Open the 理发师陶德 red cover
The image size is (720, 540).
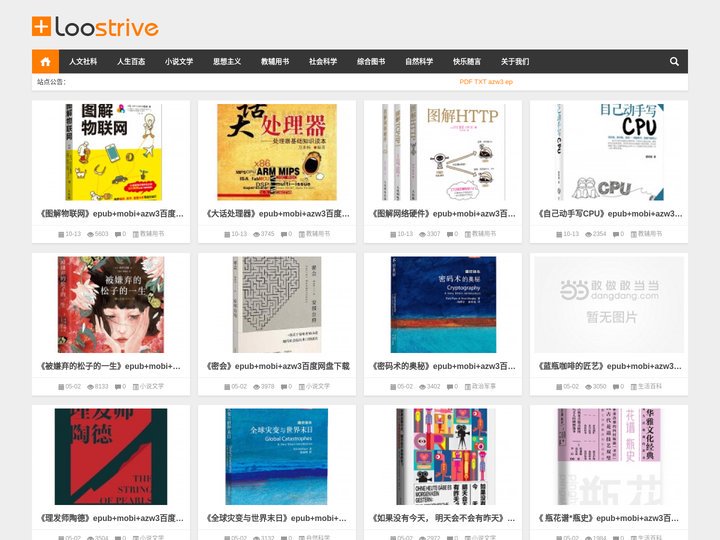click(111, 457)
